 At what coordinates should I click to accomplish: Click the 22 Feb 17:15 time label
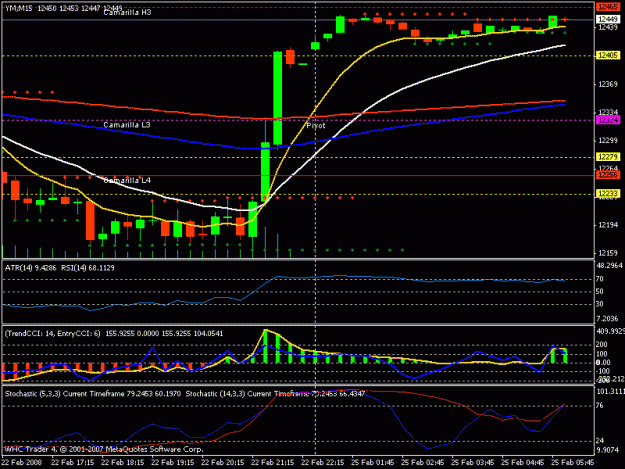tap(73, 463)
